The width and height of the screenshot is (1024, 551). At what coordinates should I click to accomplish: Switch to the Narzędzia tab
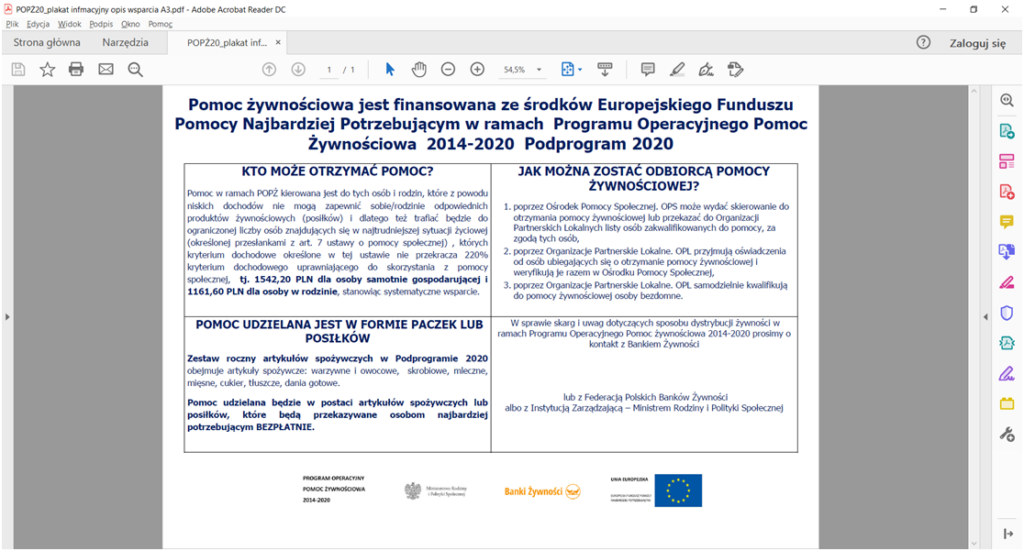point(125,43)
